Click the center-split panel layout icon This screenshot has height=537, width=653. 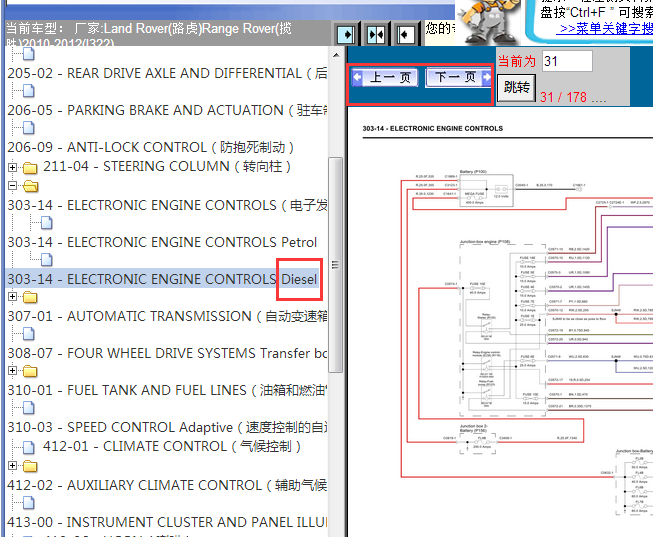(376, 35)
